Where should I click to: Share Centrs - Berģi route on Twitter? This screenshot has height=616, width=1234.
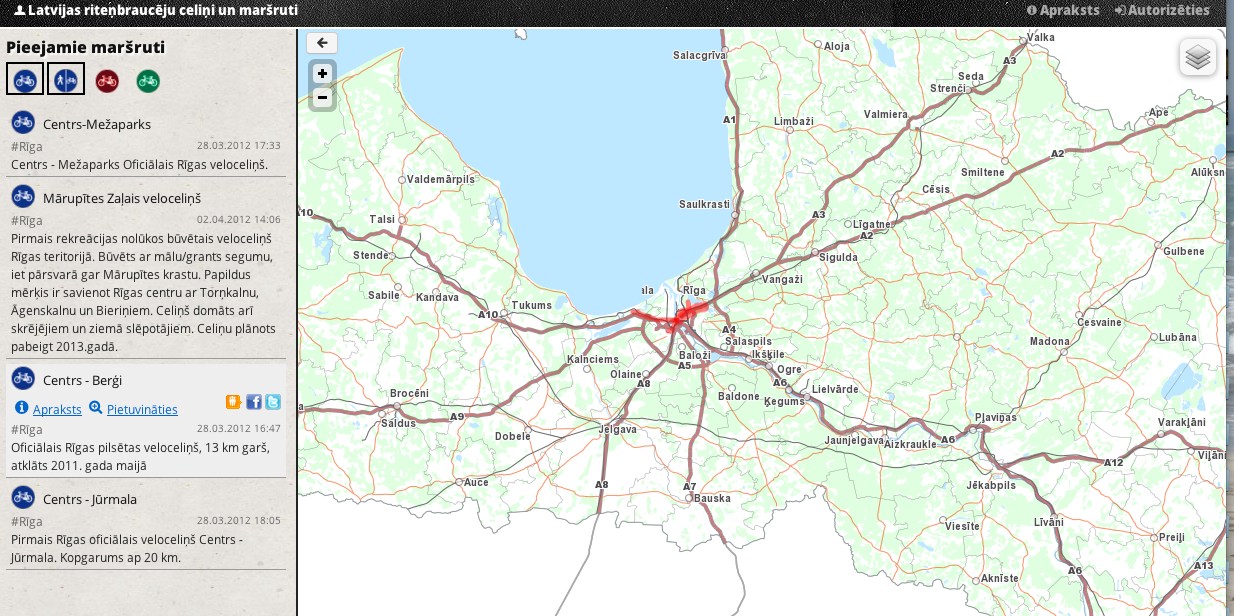coord(273,402)
